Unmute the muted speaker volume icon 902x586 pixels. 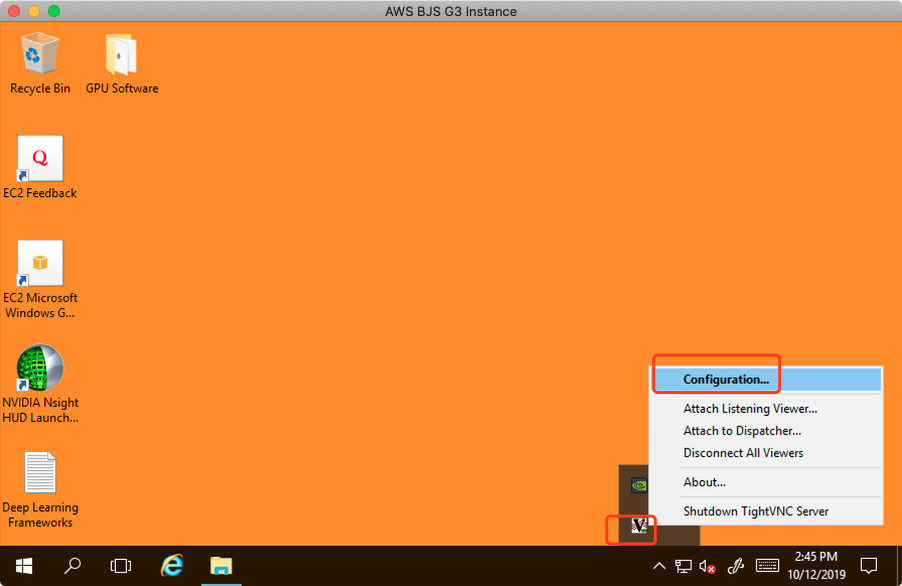click(x=708, y=566)
